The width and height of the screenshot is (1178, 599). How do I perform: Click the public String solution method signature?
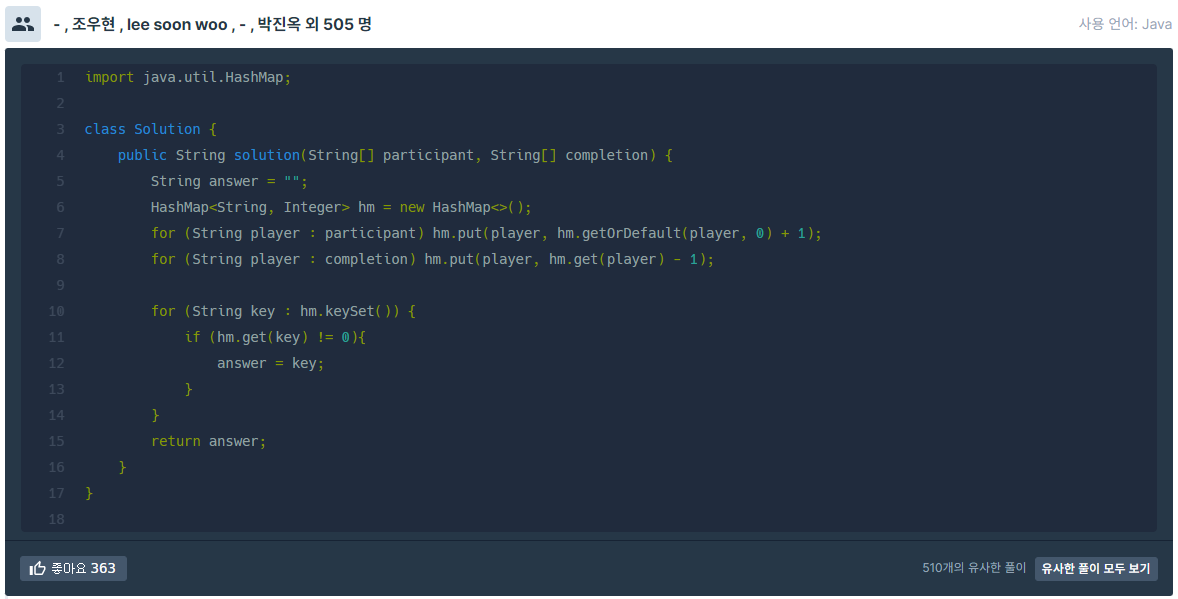pos(395,156)
